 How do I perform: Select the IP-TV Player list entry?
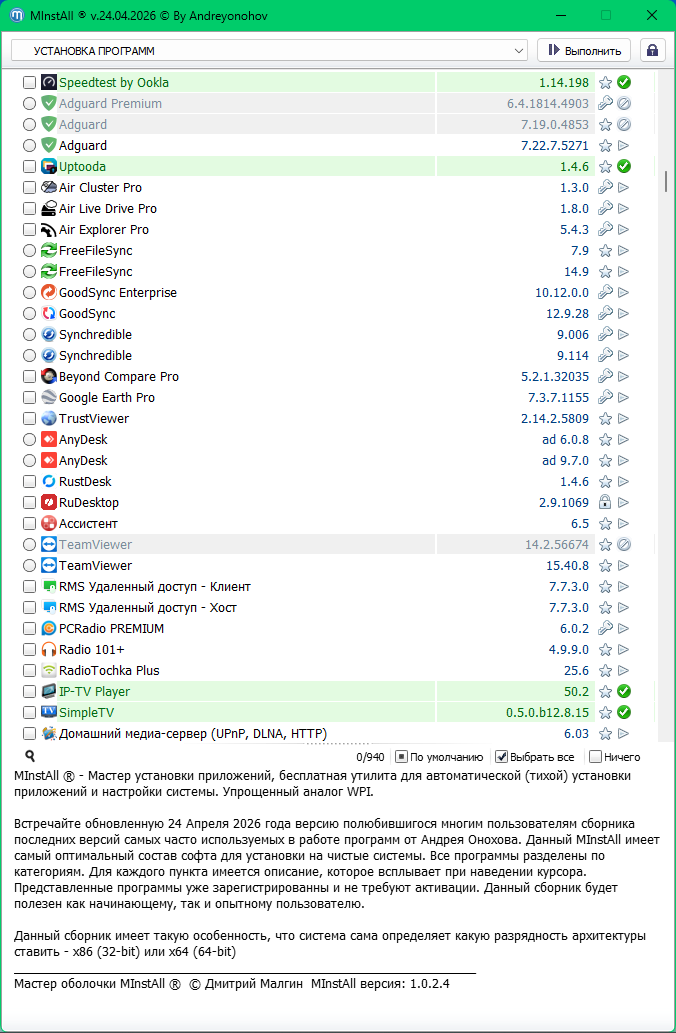pyautogui.click(x=94, y=692)
